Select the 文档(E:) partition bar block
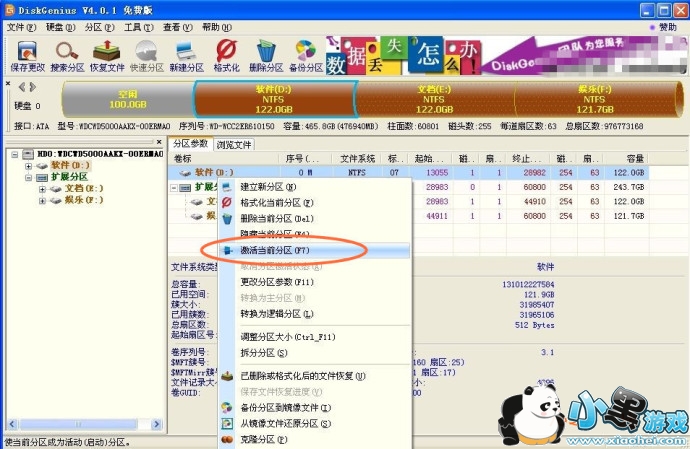 tap(434, 99)
